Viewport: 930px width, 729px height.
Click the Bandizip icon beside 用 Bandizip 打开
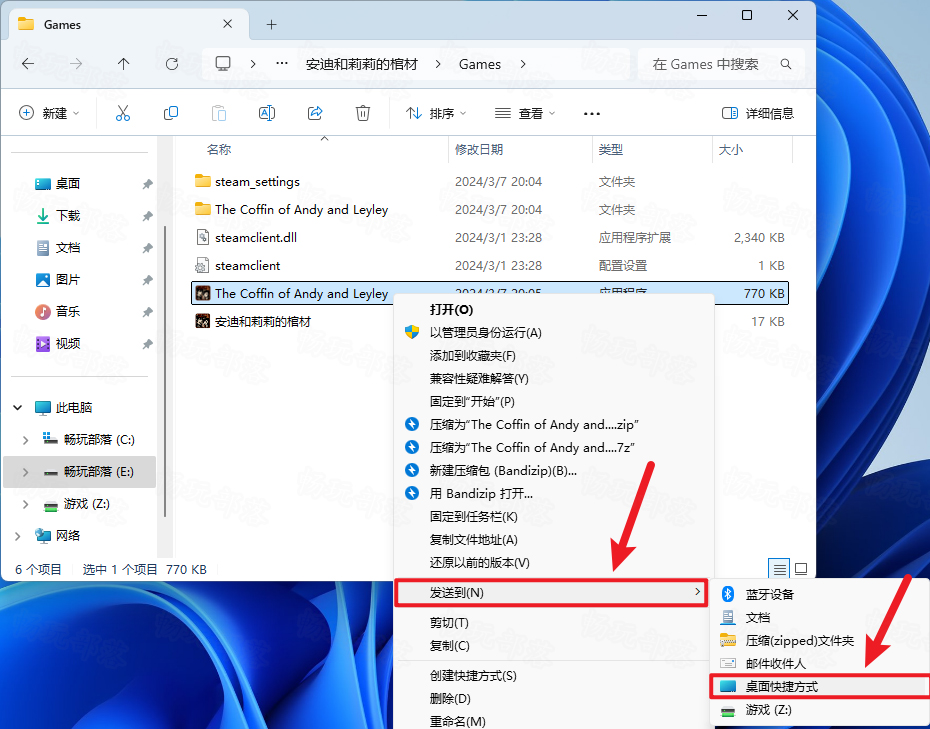(x=412, y=493)
